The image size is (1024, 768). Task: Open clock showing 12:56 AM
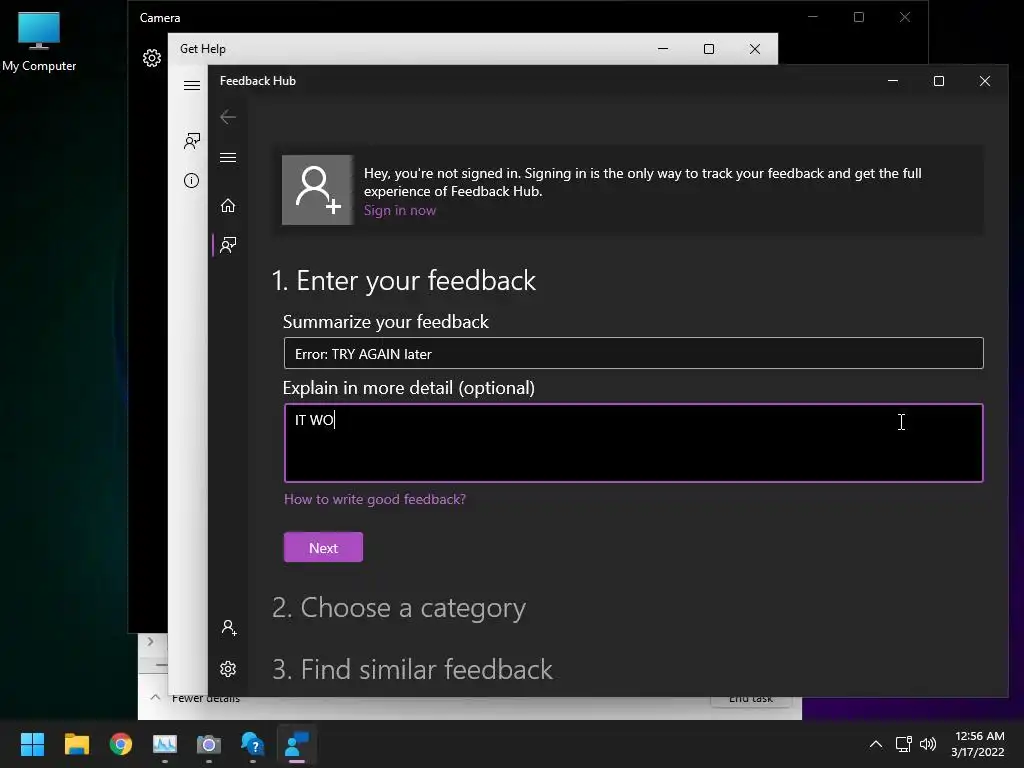point(978,744)
